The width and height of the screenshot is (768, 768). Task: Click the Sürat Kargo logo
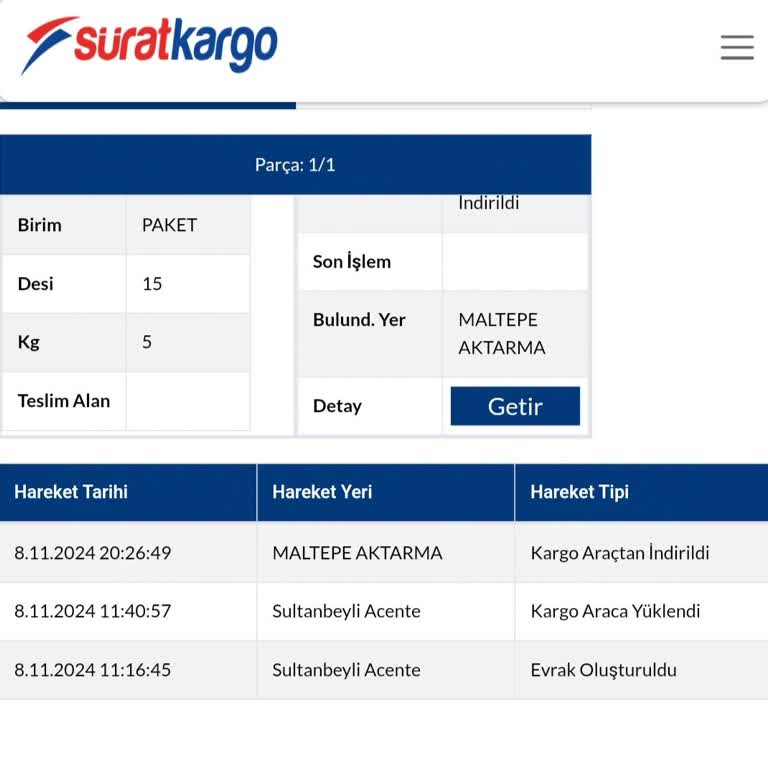(x=149, y=45)
